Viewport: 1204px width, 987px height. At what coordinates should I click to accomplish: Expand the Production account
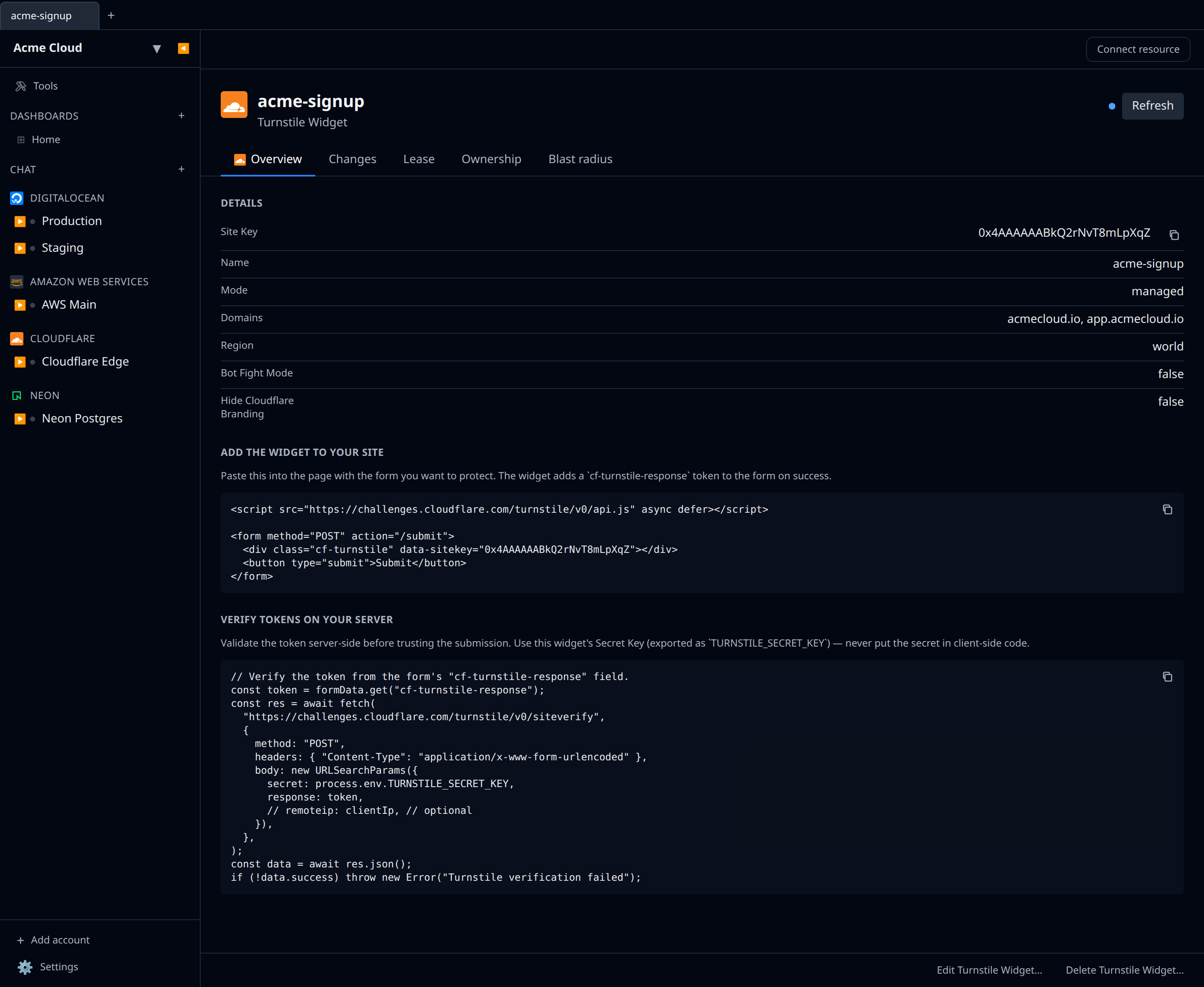(x=20, y=221)
